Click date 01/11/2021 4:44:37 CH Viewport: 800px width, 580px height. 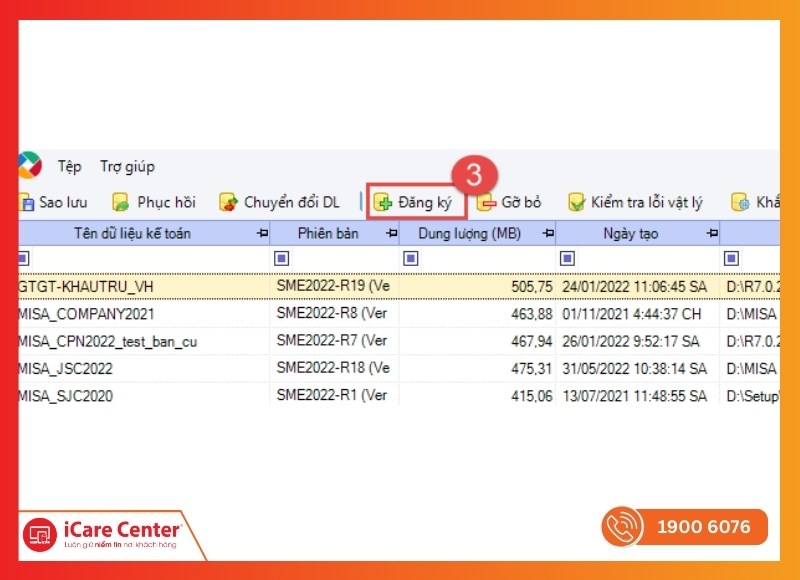click(632, 314)
